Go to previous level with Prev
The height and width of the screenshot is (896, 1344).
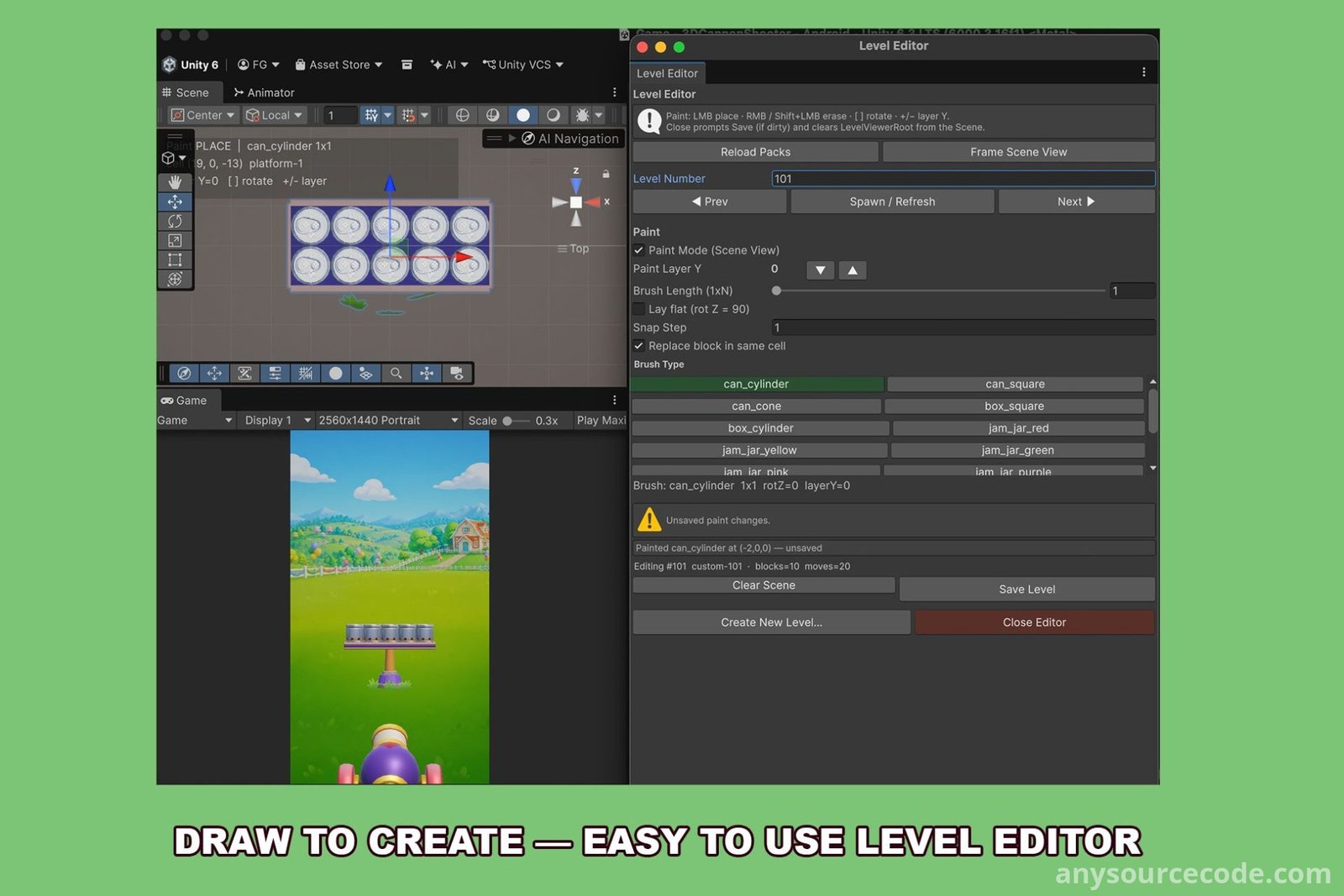click(710, 202)
